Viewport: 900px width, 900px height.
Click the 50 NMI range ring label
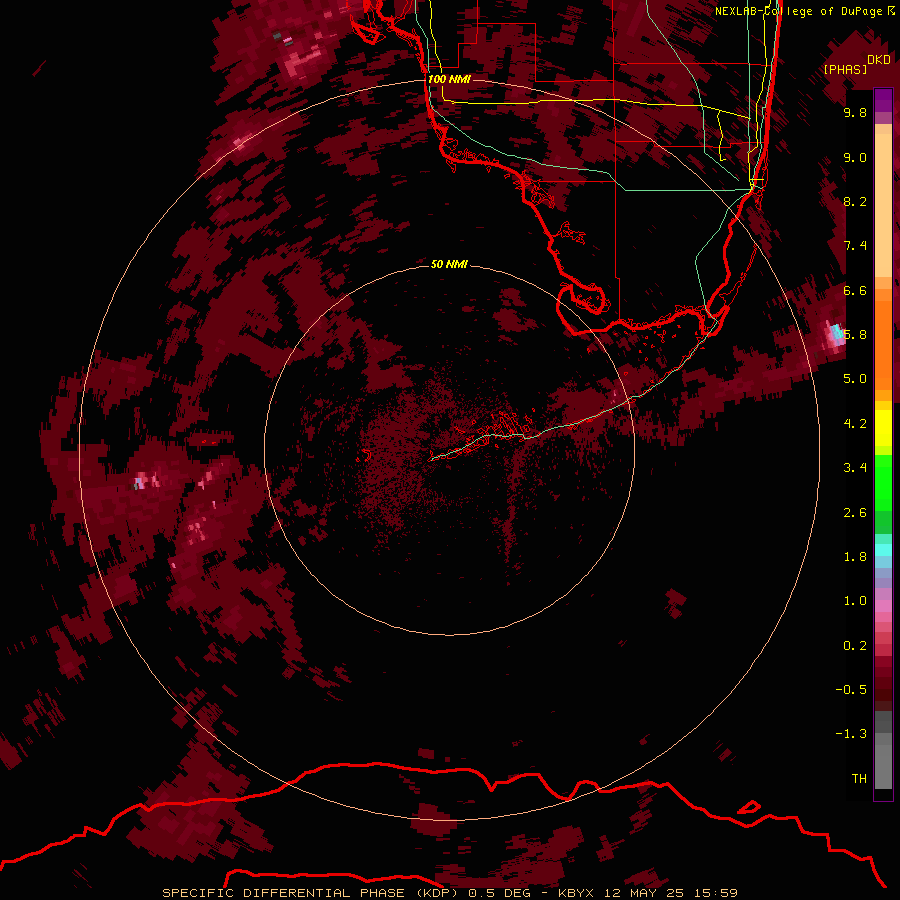tap(449, 264)
